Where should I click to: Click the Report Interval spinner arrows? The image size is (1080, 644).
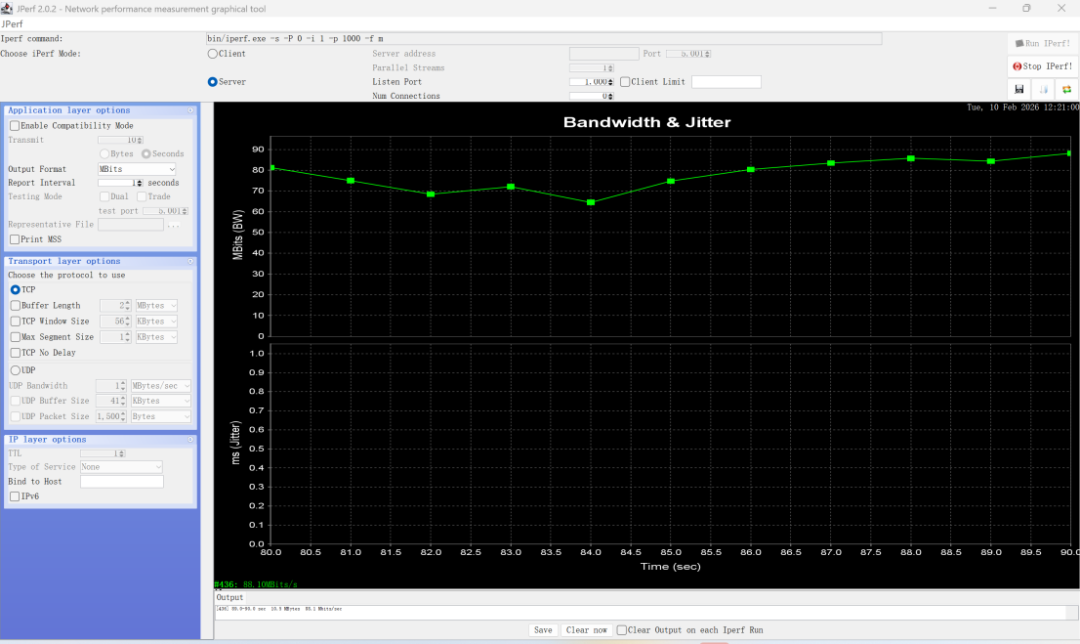click(x=139, y=184)
